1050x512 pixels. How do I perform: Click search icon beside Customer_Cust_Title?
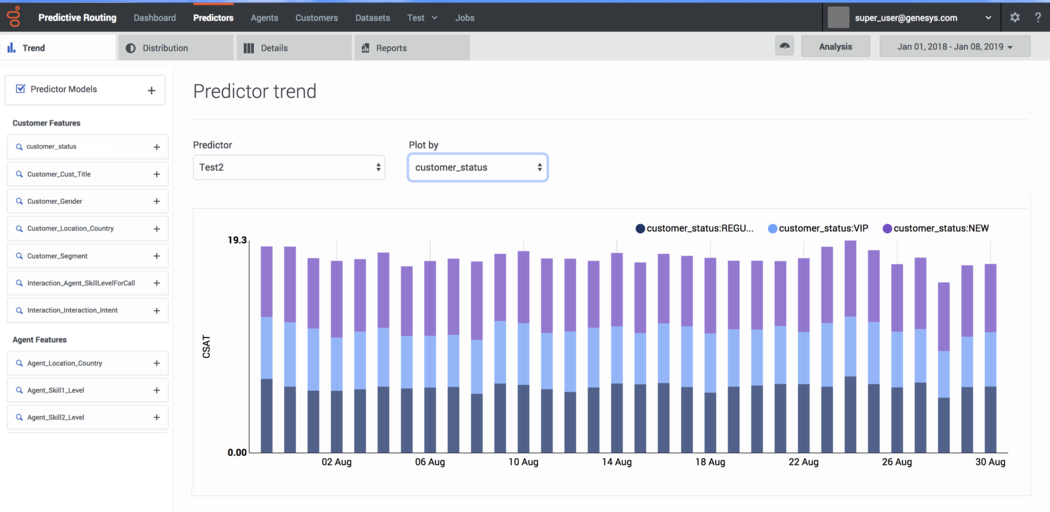coord(19,173)
